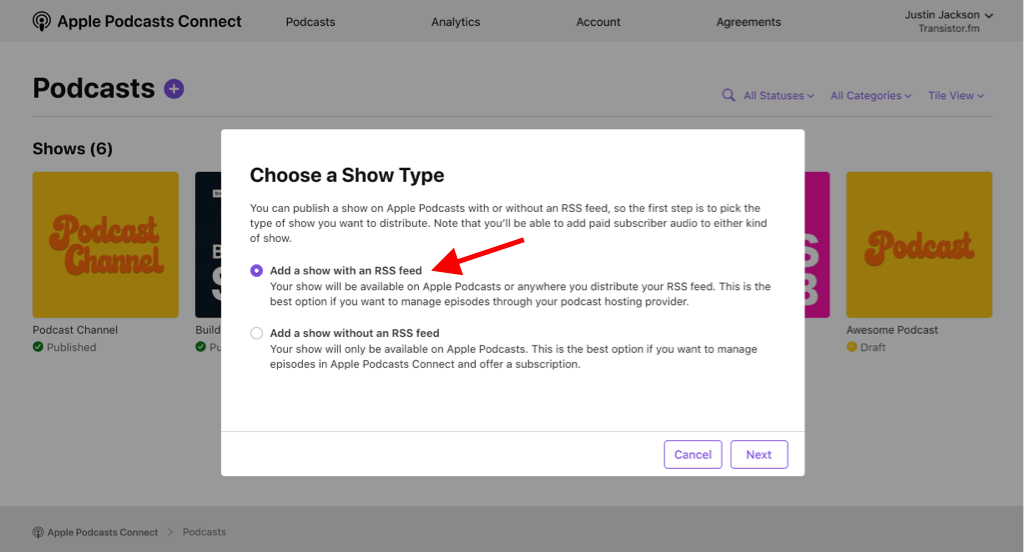This screenshot has width=1024, height=552.
Task: Click the podcast icon in footer breadcrumb
Action: [x=38, y=532]
